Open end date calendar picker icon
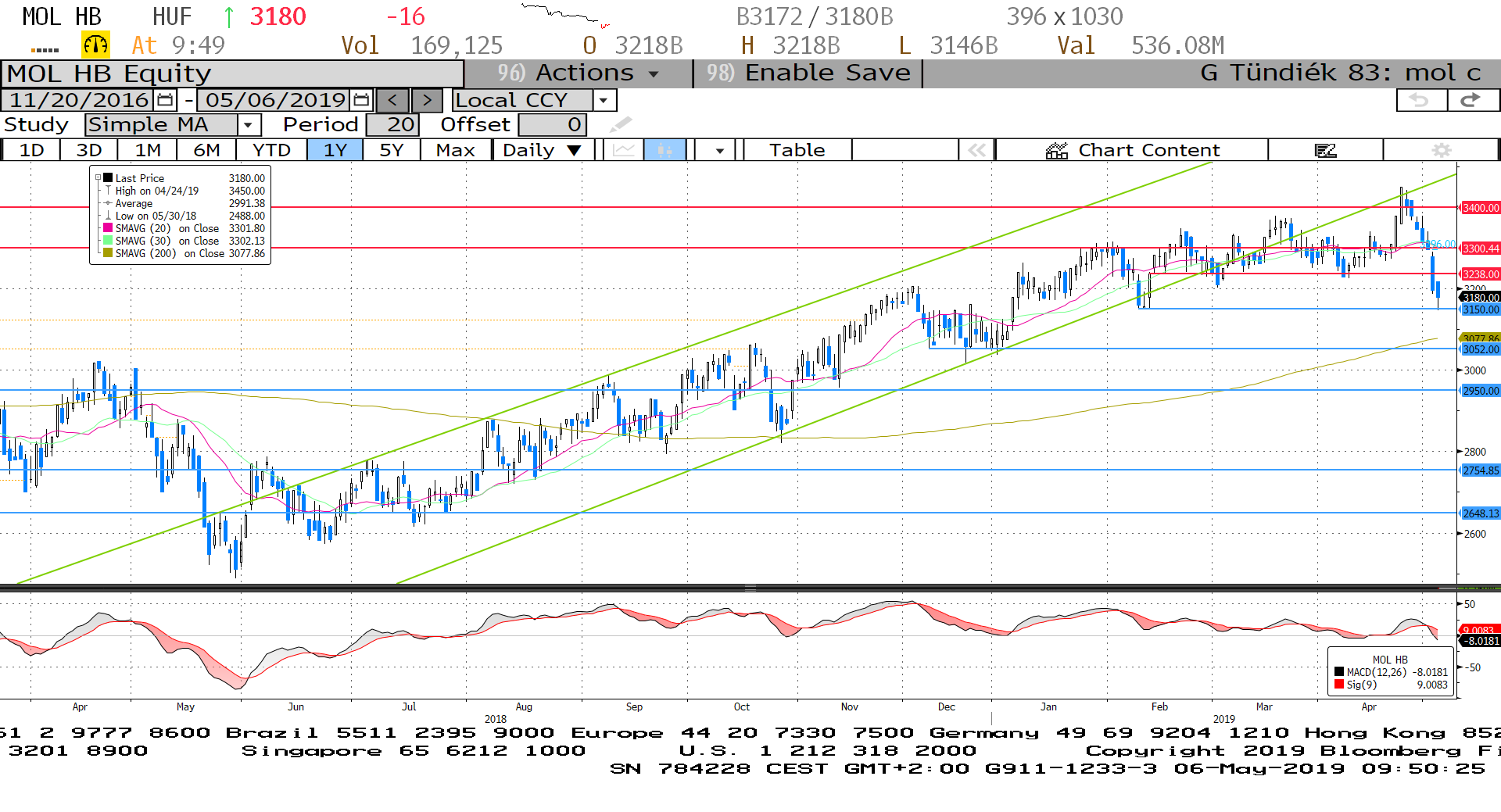Viewport: 1501px width, 812px height. pyautogui.click(x=361, y=100)
